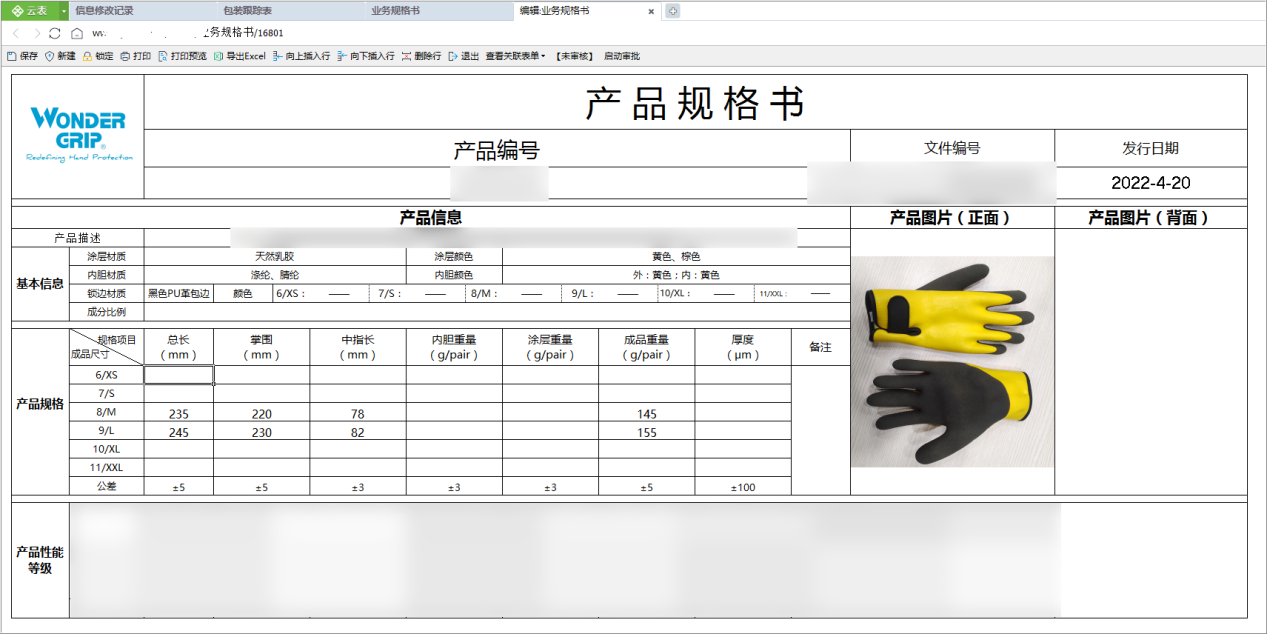Add a new tab with the plus icon
This screenshot has height=634, width=1267.
672,10
